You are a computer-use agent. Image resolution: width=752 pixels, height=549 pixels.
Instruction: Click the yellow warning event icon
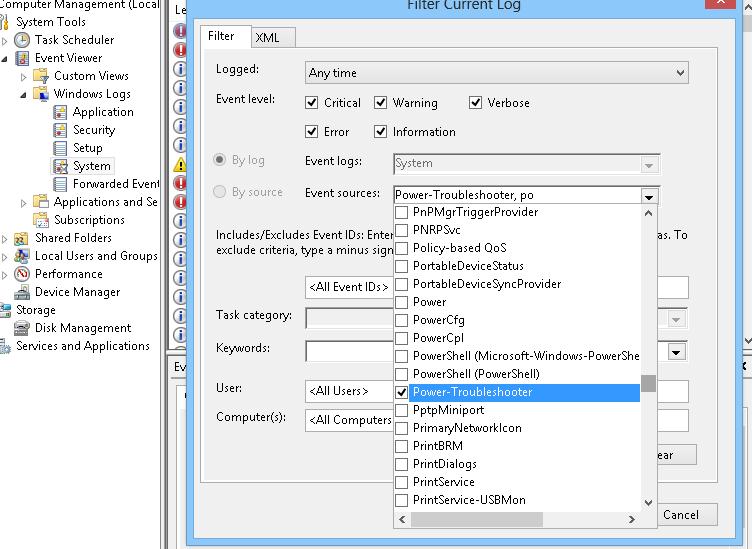click(180, 164)
